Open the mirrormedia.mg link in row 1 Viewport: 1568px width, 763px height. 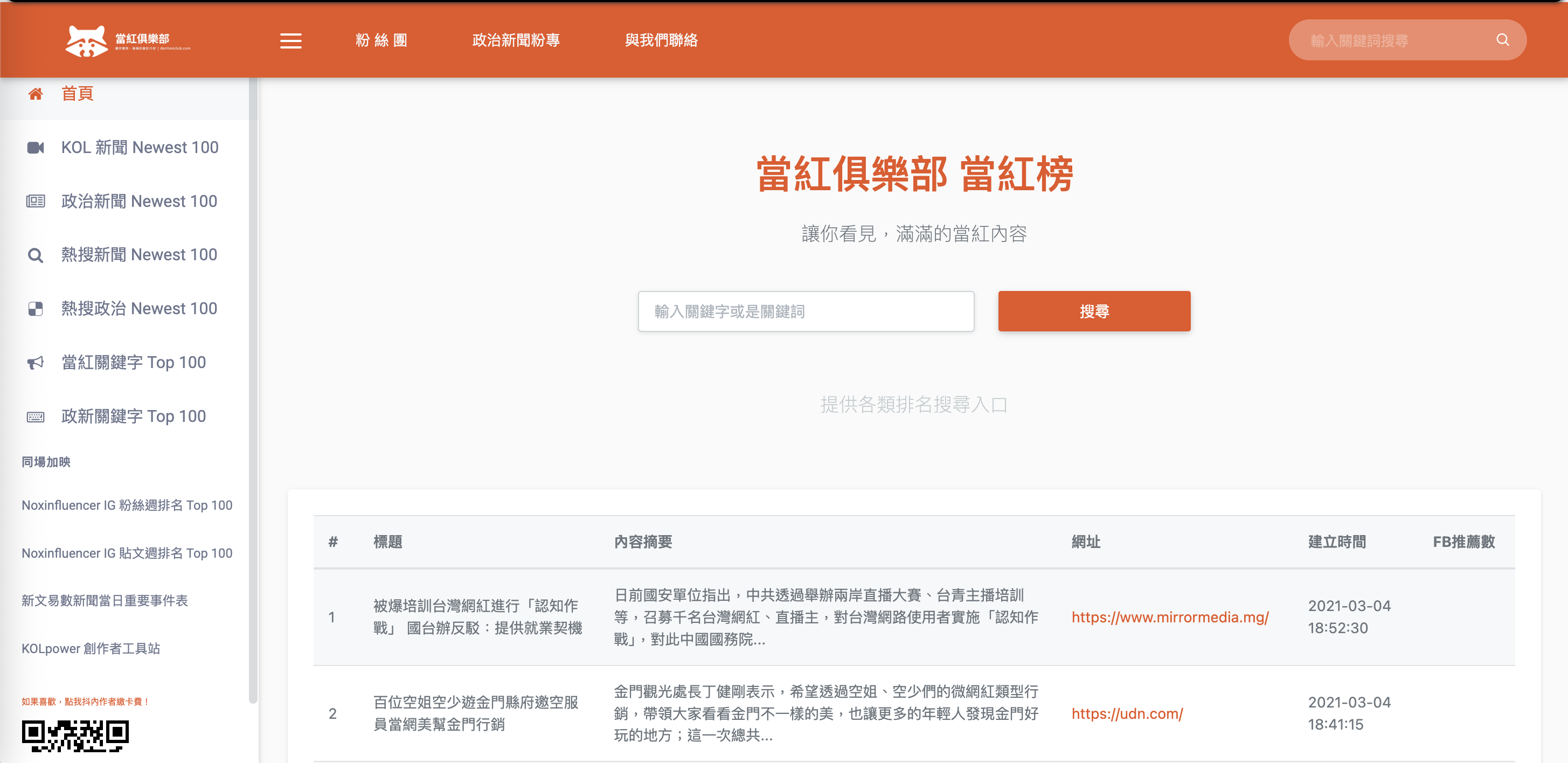click(1169, 617)
